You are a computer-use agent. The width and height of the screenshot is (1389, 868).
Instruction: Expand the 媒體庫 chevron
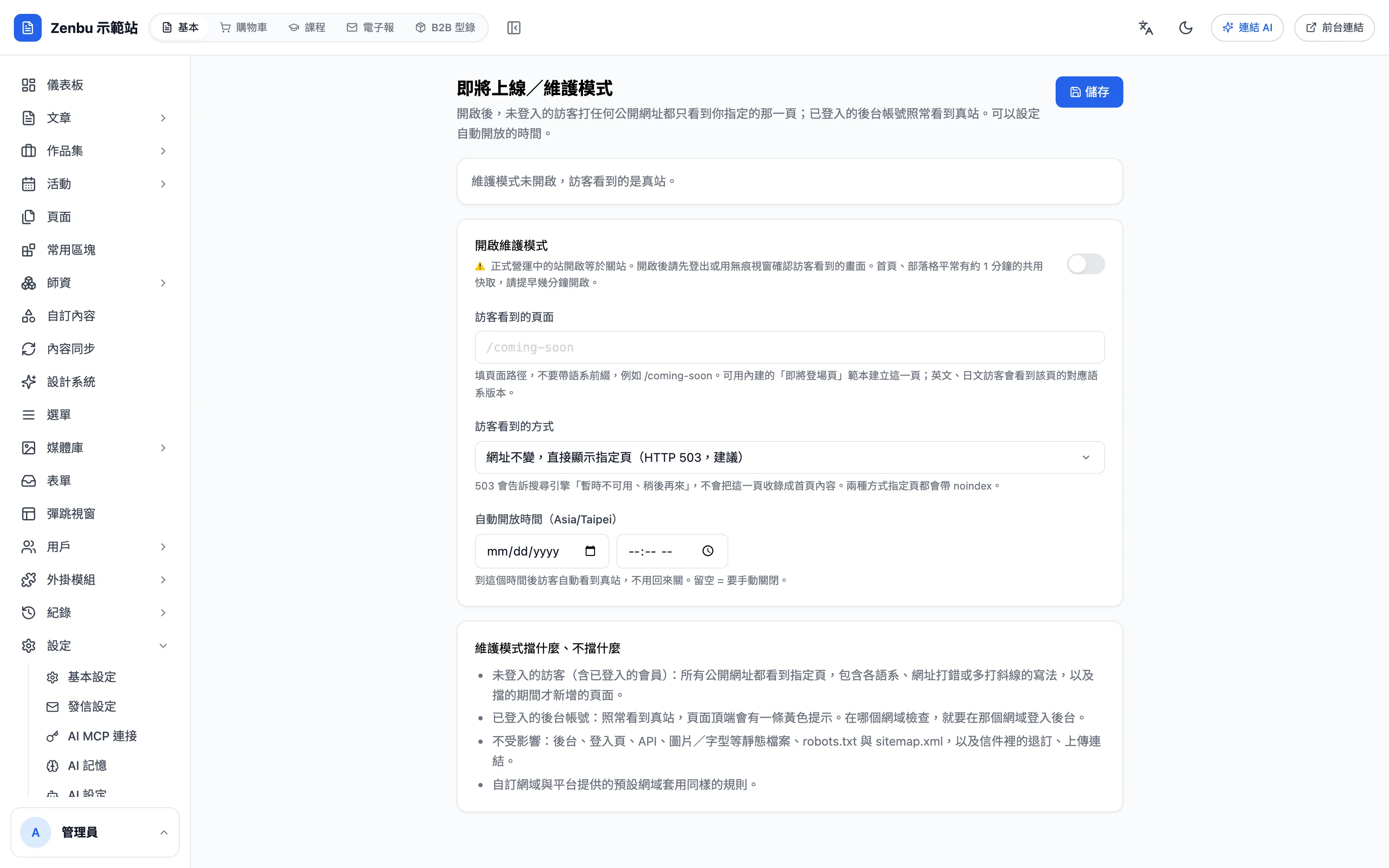(x=163, y=448)
